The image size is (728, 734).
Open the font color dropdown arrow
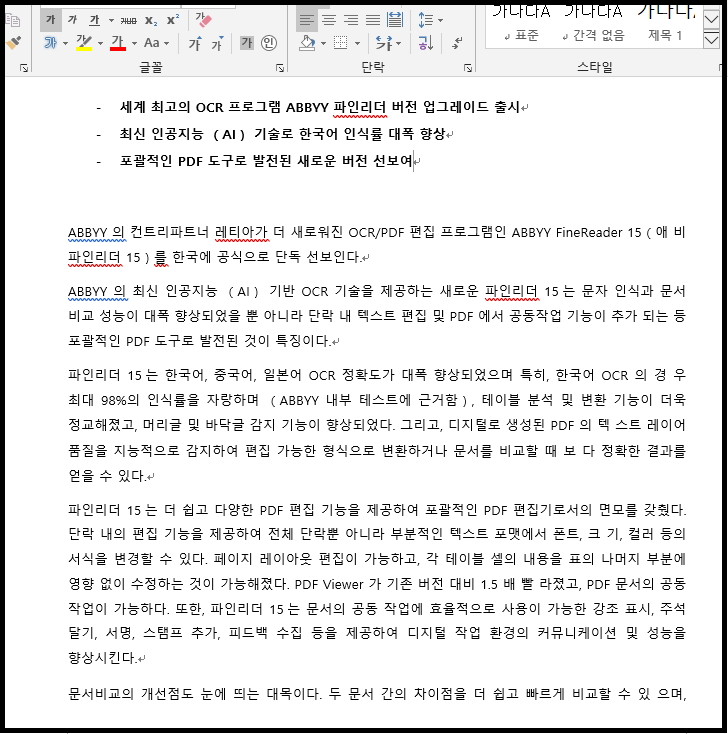[134, 44]
